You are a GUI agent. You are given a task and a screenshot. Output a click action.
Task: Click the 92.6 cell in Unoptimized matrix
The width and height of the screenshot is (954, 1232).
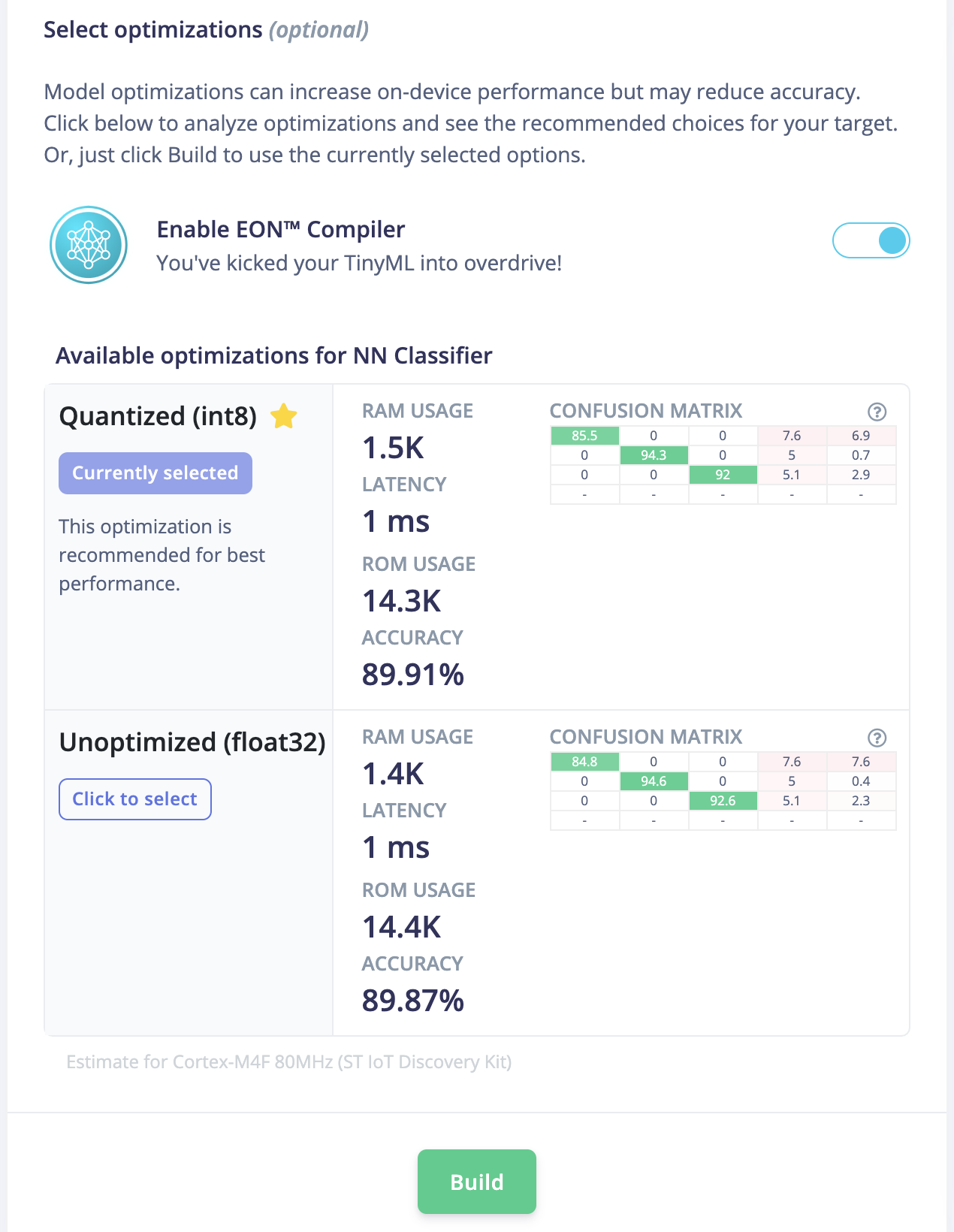[723, 801]
